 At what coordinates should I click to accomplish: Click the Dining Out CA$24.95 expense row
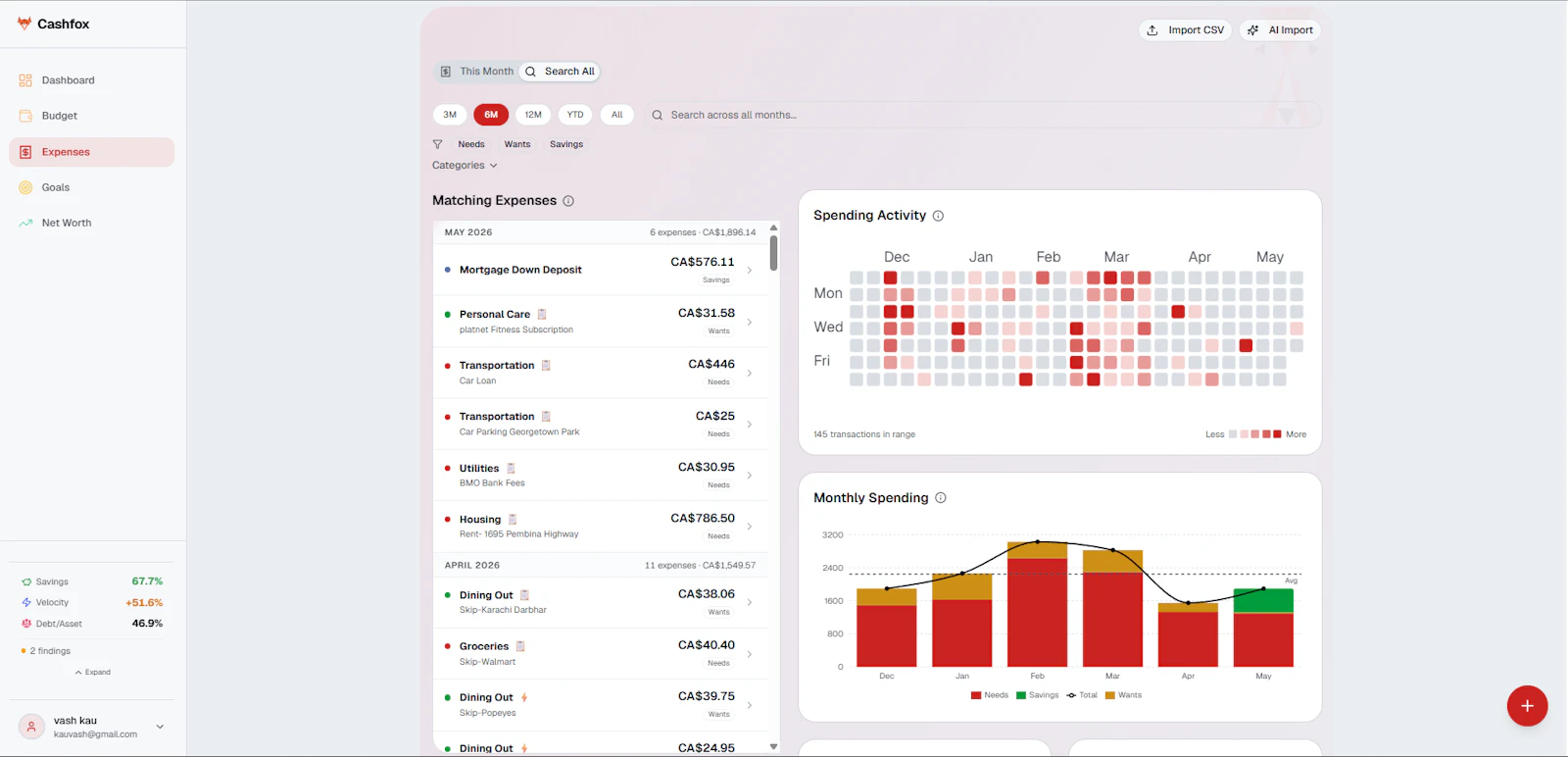pyautogui.click(x=600, y=743)
